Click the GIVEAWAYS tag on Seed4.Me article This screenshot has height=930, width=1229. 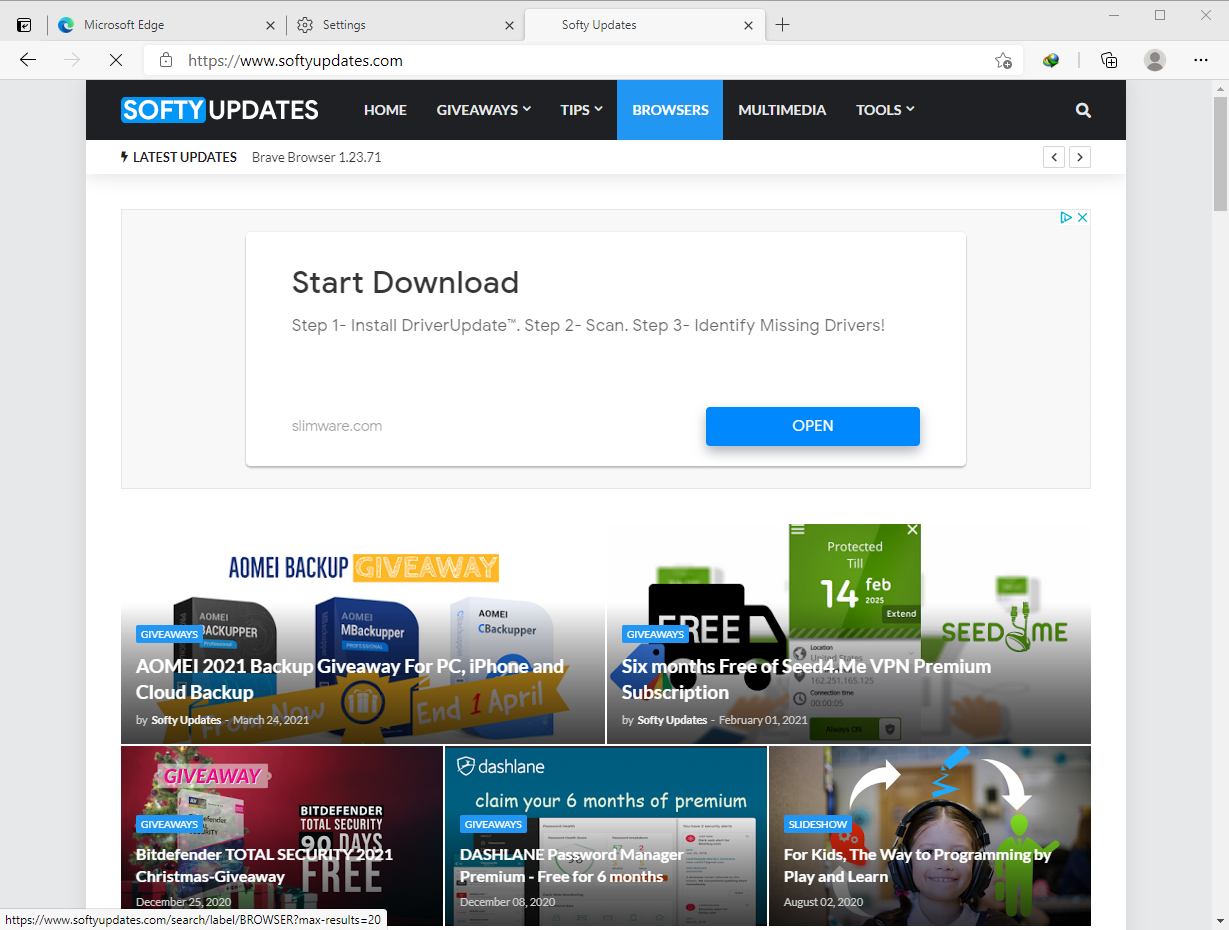[x=655, y=634]
